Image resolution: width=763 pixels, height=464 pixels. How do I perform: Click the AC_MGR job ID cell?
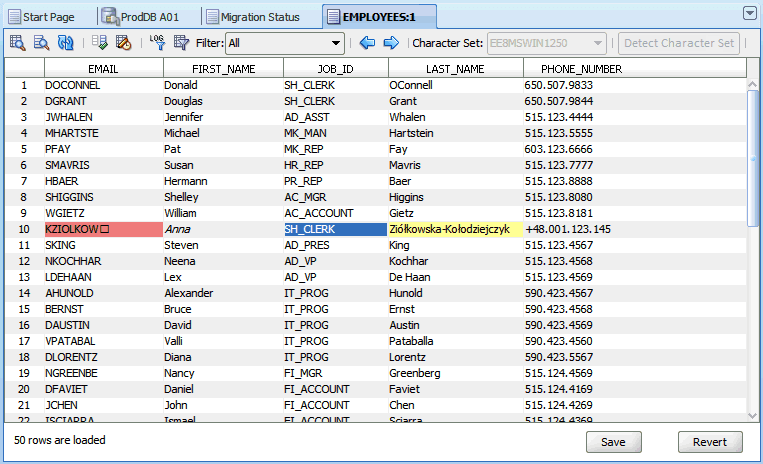click(336, 197)
